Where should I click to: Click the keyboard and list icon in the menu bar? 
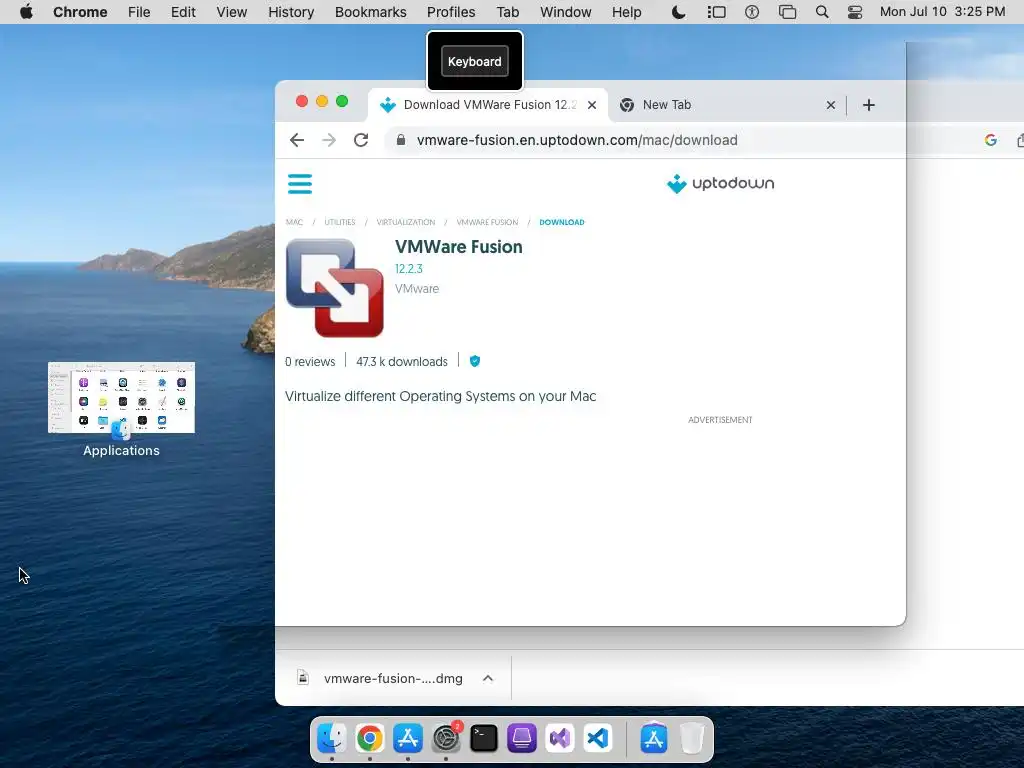click(x=716, y=12)
